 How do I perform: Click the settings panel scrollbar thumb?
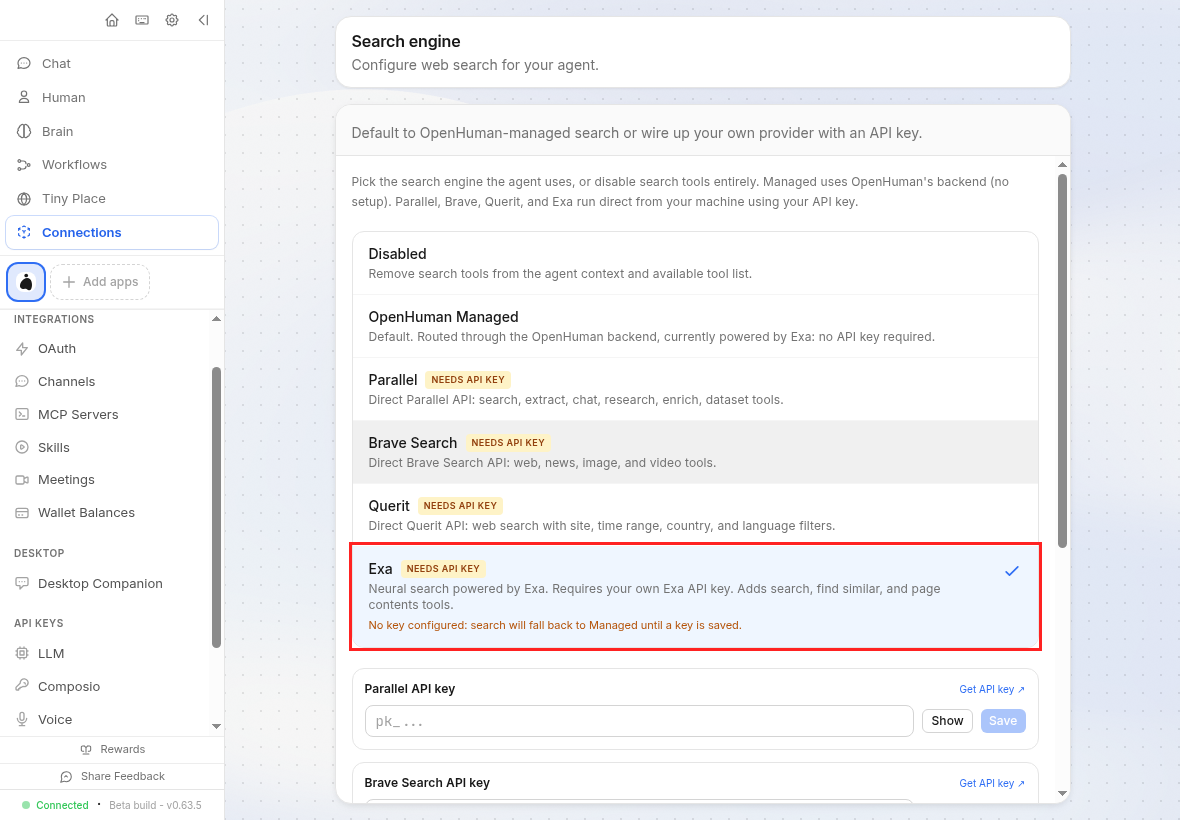point(1063,361)
